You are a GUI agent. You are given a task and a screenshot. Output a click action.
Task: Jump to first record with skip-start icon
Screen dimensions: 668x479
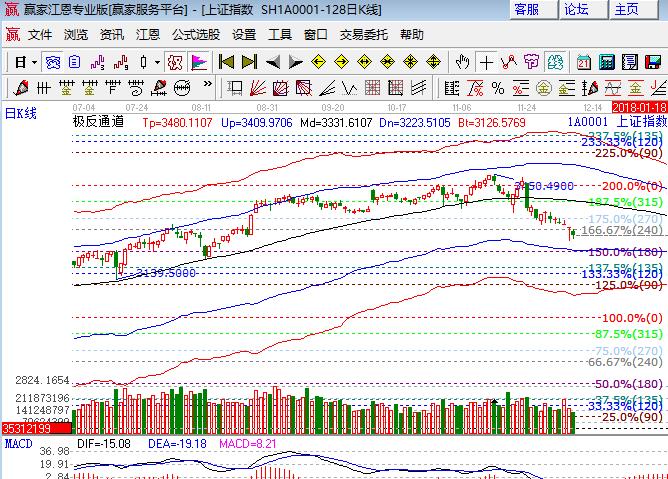(x=227, y=62)
